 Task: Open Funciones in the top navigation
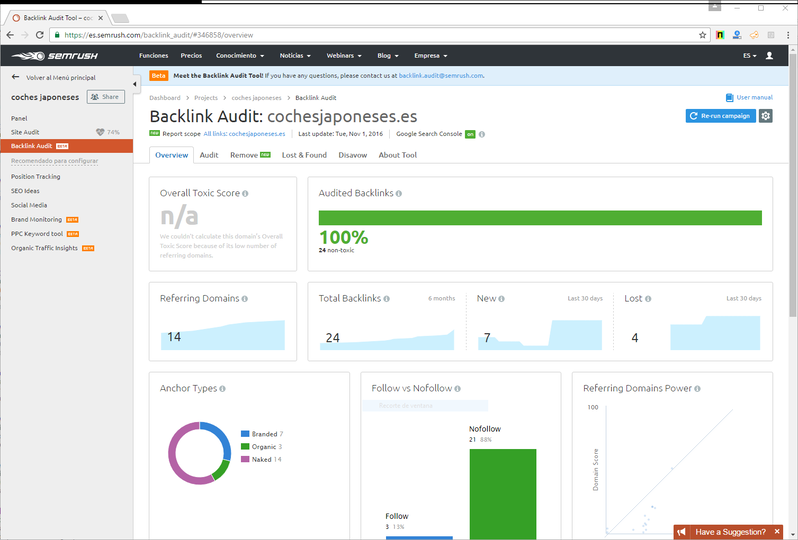pos(154,55)
